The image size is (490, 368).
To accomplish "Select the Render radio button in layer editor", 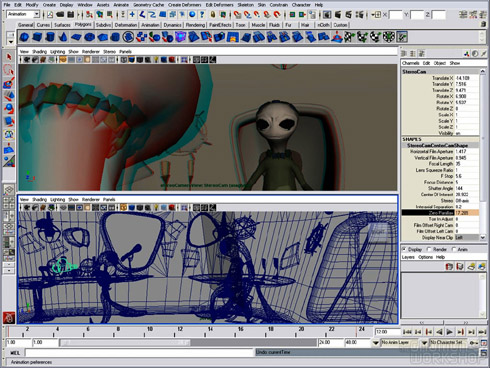I will pos(429,249).
